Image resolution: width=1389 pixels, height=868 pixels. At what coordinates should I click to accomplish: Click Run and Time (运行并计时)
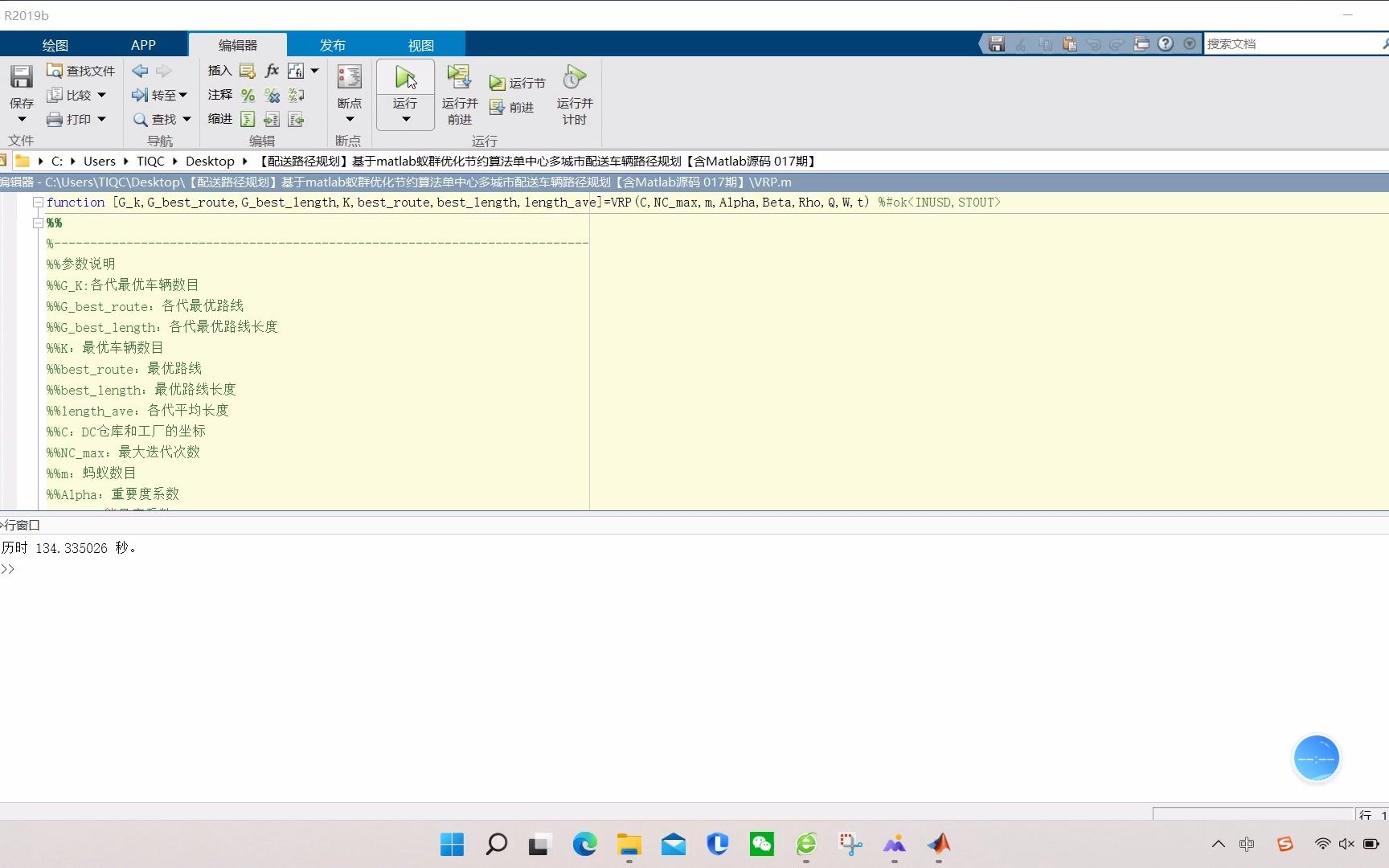tap(575, 95)
